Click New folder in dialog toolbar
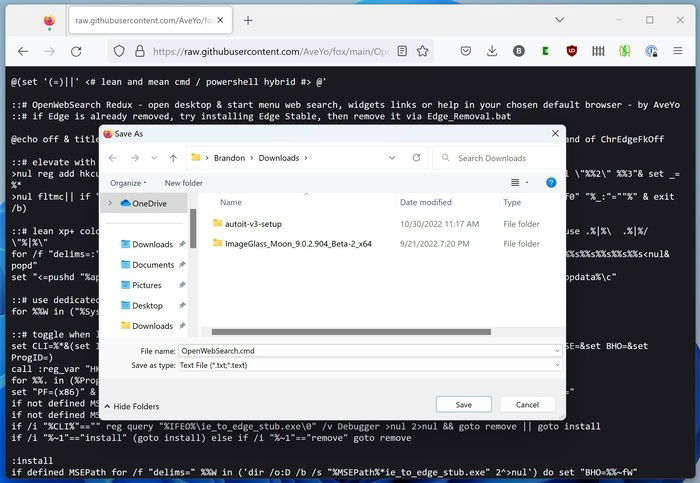Screen dimensions: 700x483 (183, 183)
